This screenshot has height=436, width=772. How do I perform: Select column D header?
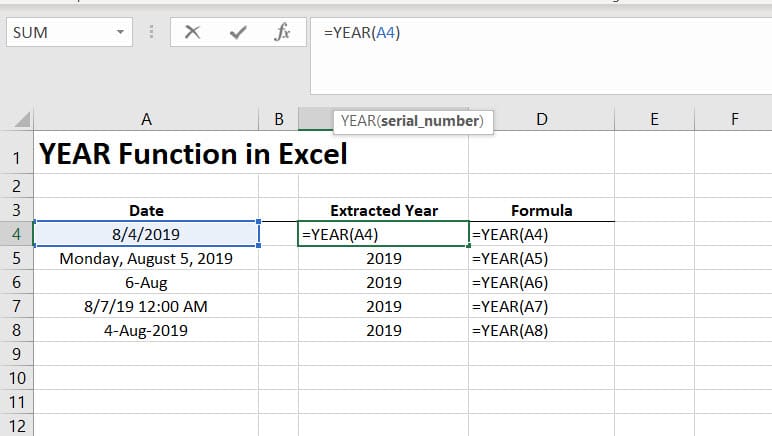pos(541,120)
